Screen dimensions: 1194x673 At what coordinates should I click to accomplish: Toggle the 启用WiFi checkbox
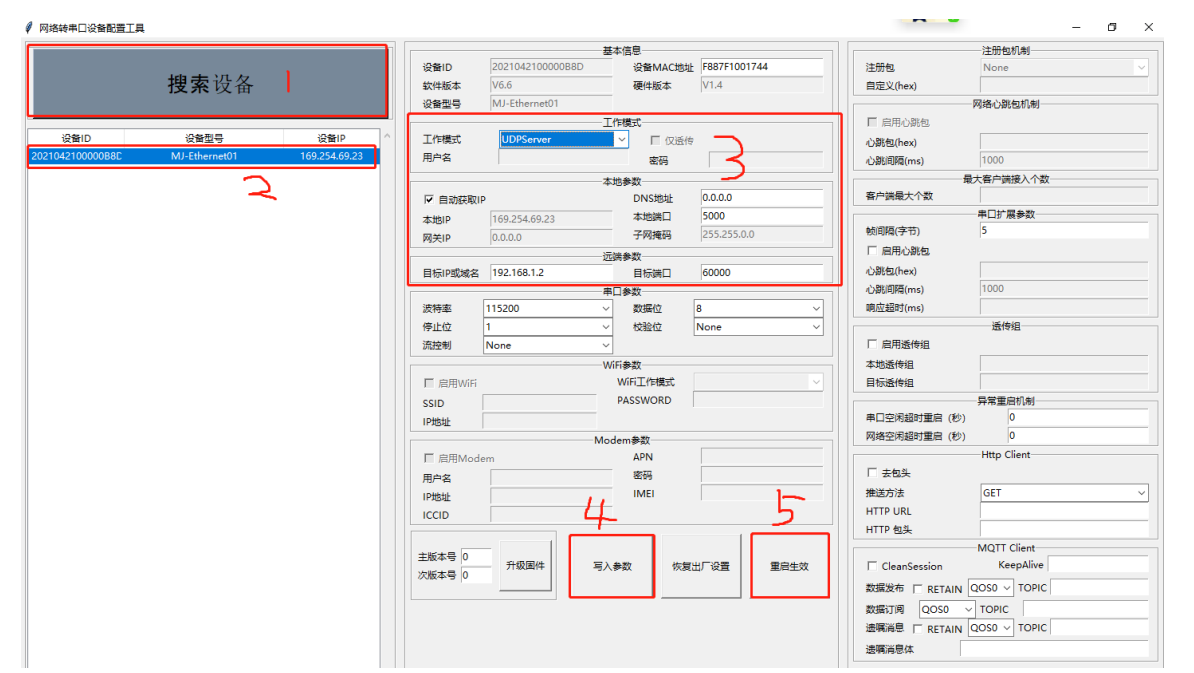429,383
